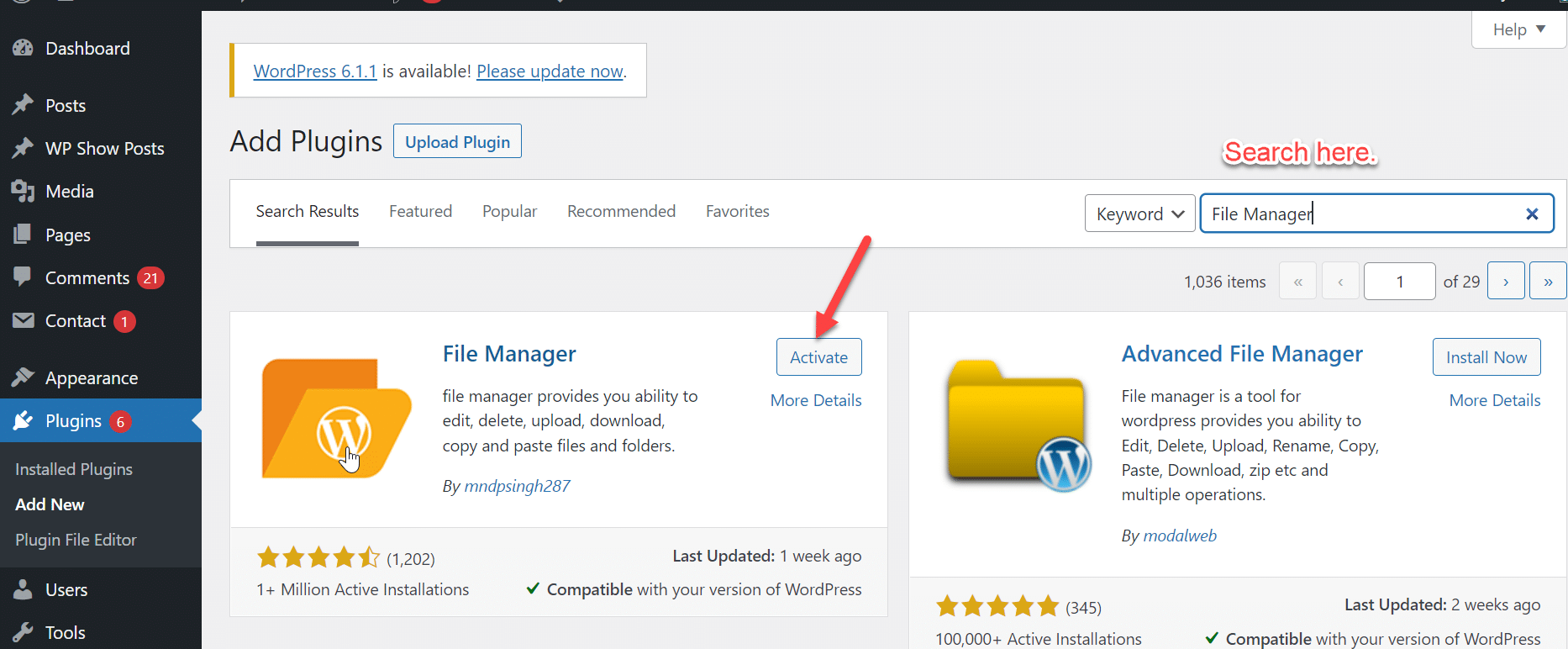Switch to the Popular tab
Screen dimensions: 1568x649
pos(509,212)
